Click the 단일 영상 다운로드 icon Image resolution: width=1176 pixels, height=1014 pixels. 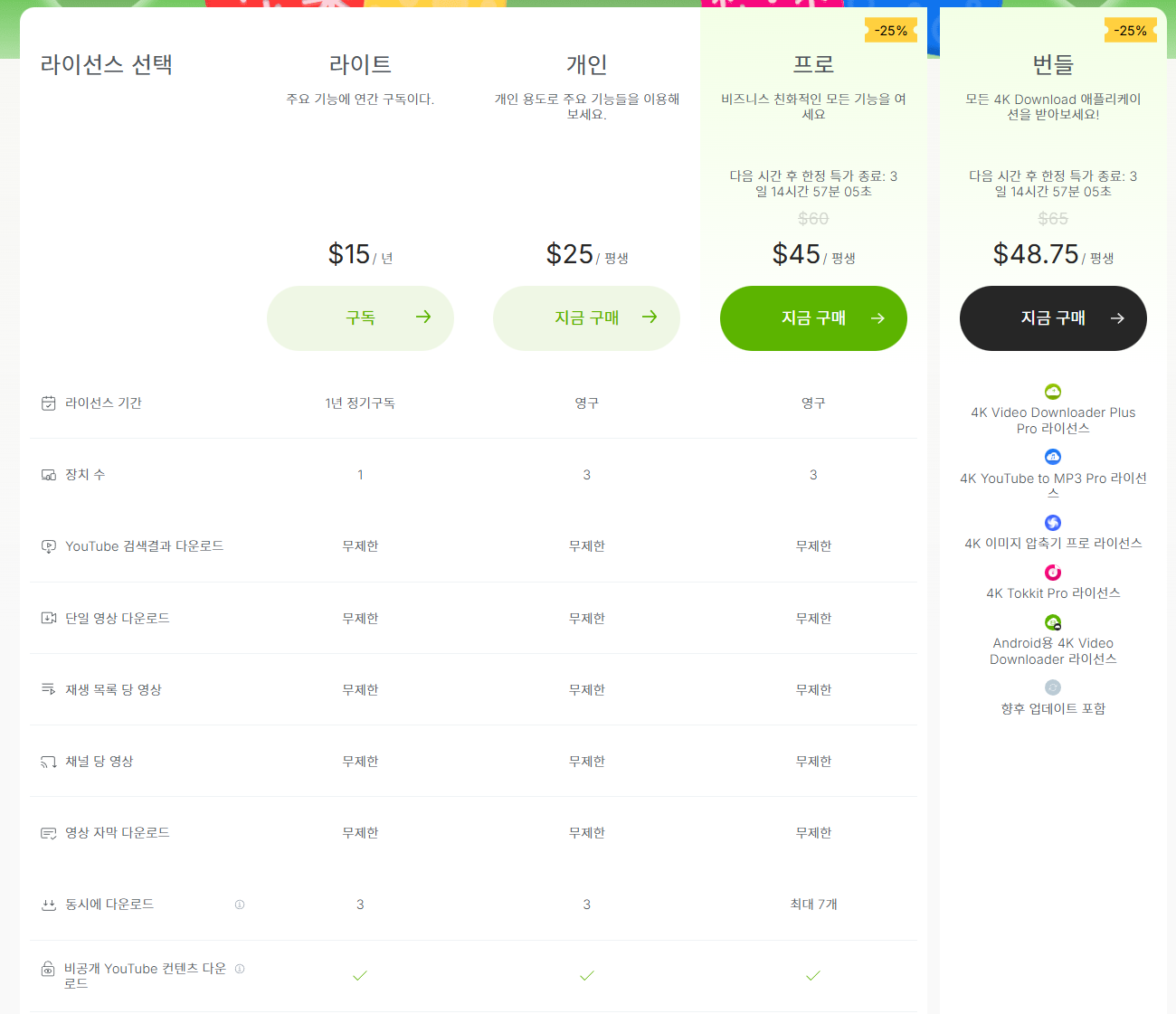point(49,618)
